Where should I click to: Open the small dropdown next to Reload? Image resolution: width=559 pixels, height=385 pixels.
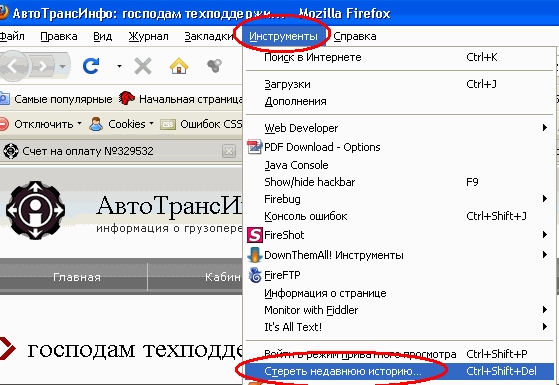tap(119, 66)
